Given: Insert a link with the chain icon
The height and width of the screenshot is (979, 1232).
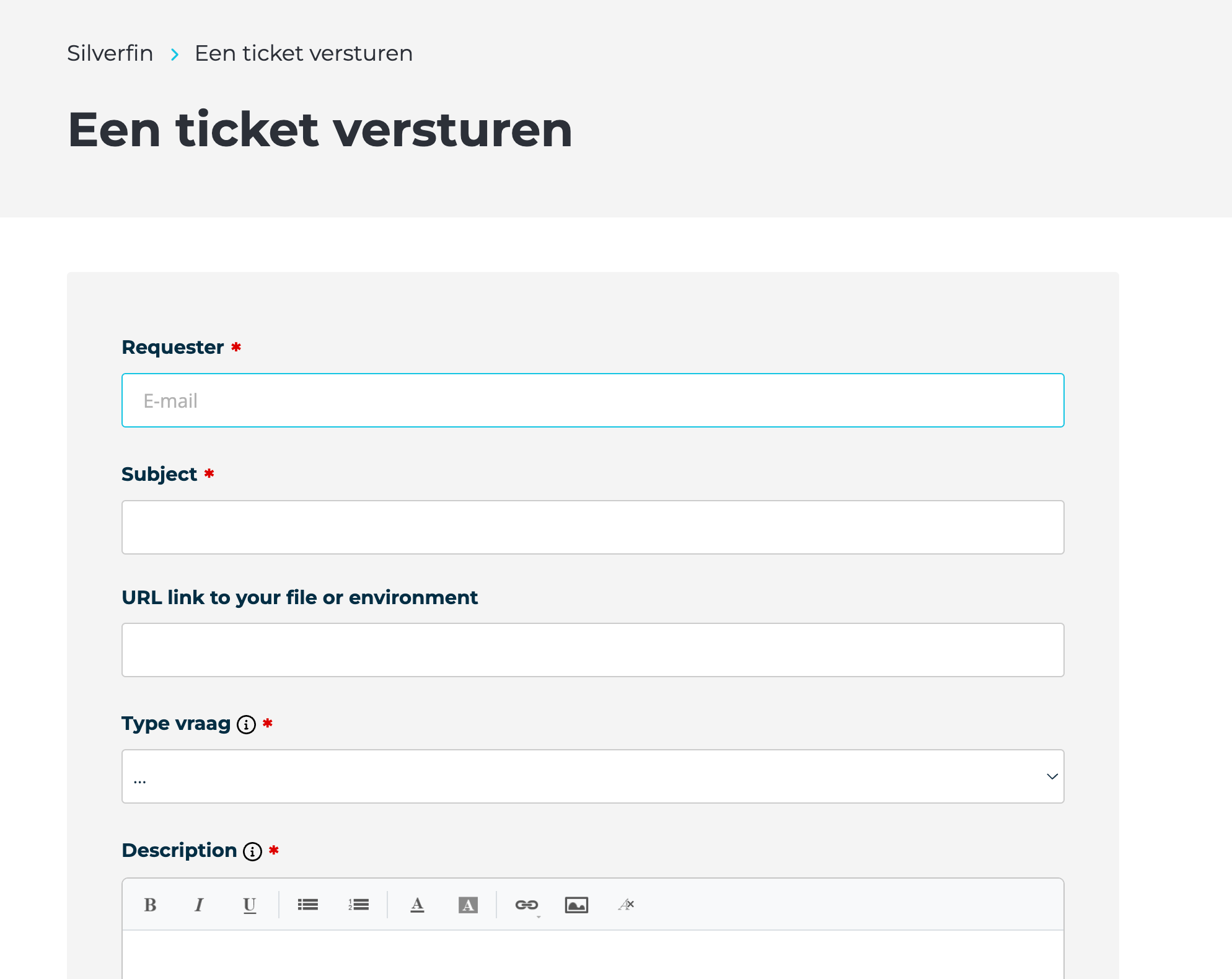Looking at the screenshot, I should 527,905.
